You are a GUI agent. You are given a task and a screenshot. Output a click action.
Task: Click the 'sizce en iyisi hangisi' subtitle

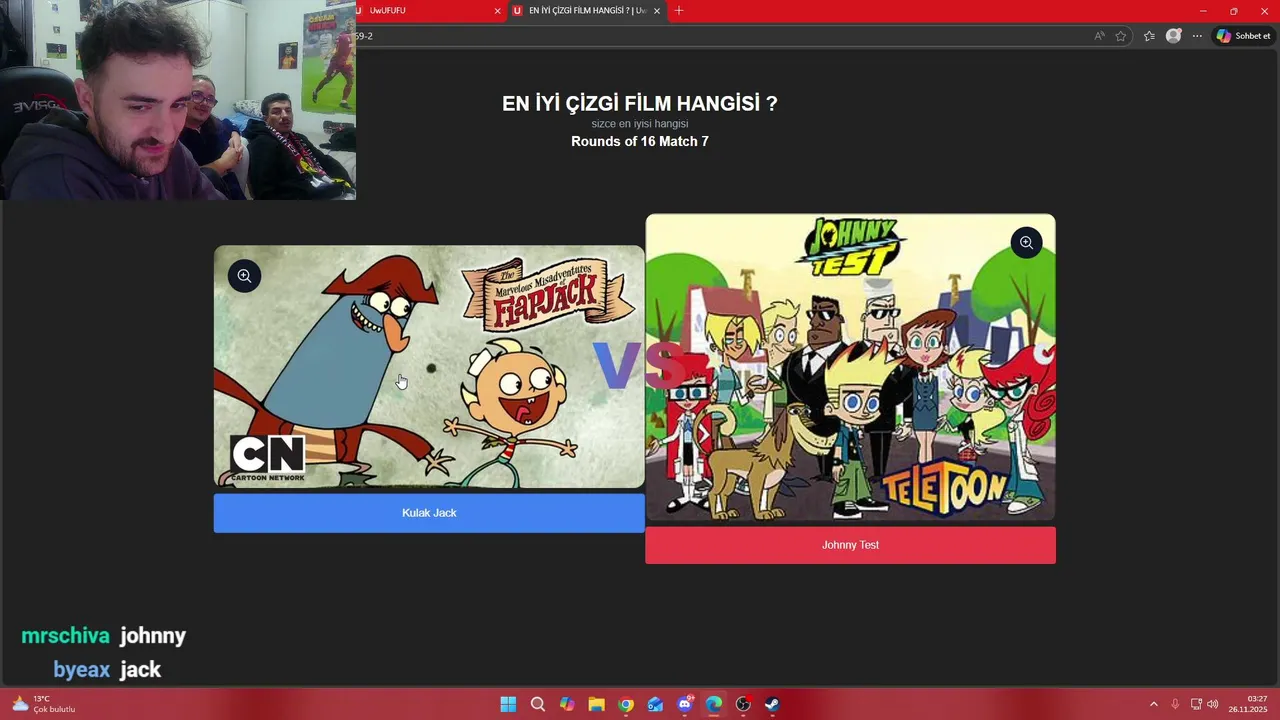(640, 124)
